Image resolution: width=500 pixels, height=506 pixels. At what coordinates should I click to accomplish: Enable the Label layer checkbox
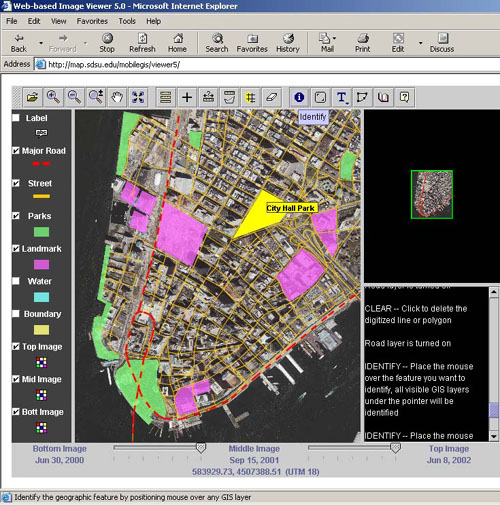pos(16,118)
